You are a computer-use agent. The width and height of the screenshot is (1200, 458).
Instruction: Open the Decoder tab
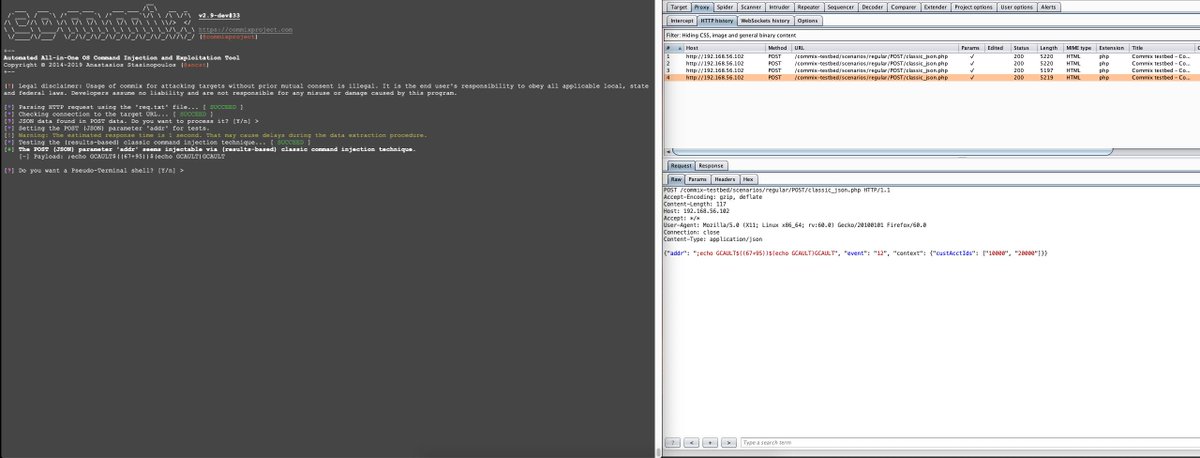pos(873,6)
